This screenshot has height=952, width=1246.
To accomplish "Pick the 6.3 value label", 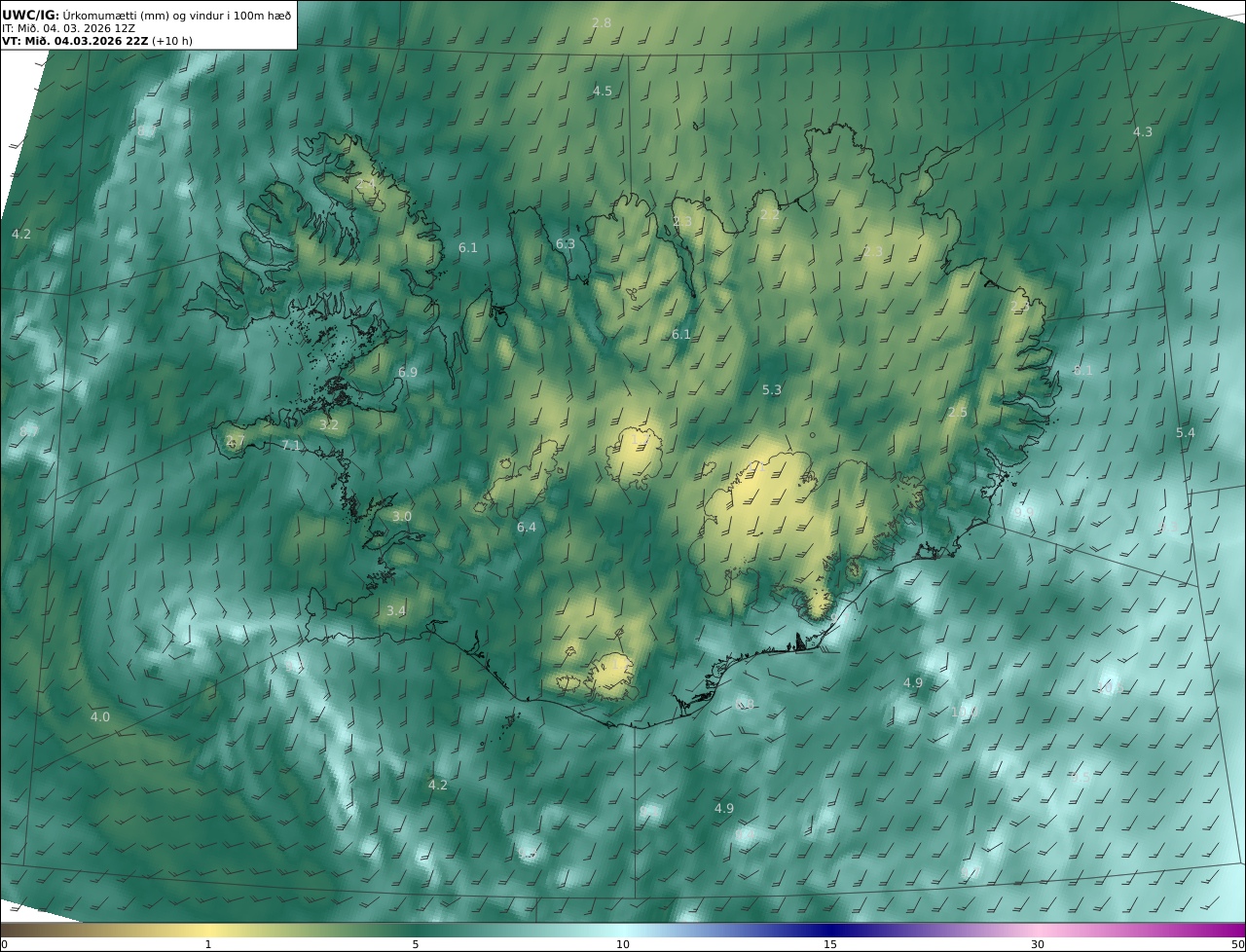I will point(566,243).
